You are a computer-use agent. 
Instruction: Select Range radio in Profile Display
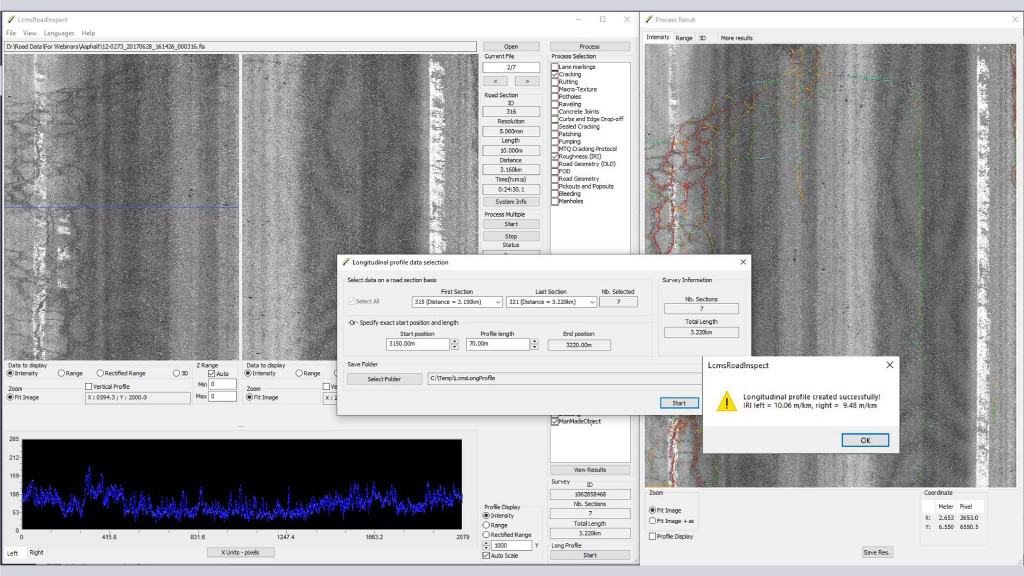point(487,525)
